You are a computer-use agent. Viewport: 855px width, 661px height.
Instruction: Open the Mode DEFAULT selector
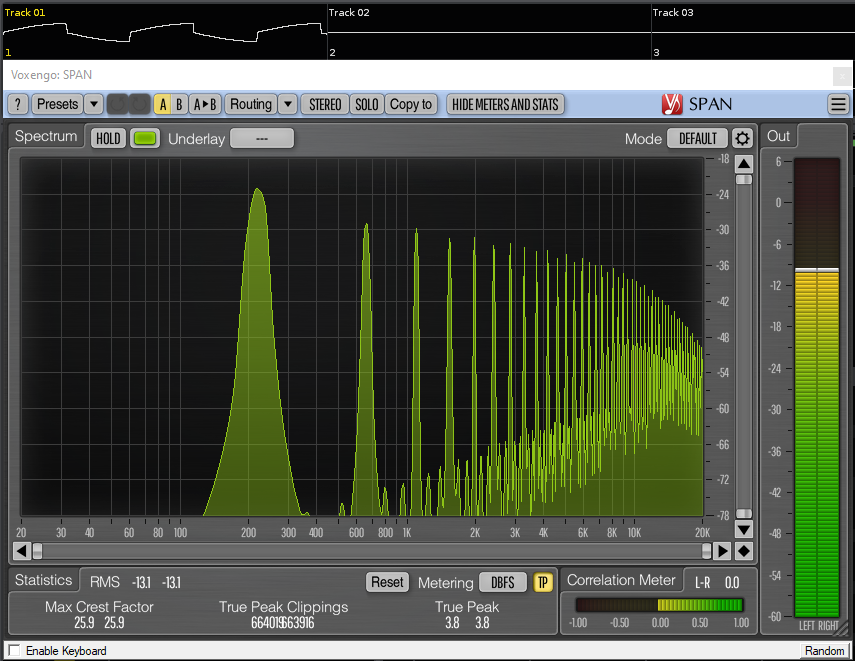click(697, 139)
